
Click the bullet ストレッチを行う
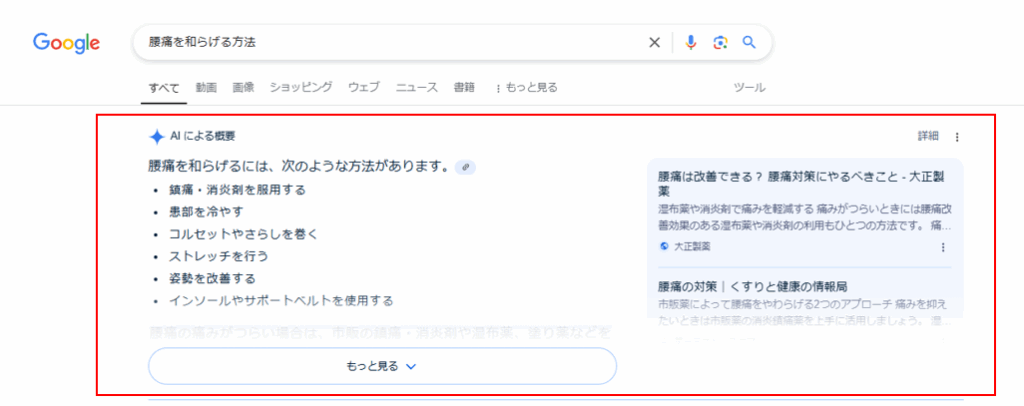click(x=218, y=257)
